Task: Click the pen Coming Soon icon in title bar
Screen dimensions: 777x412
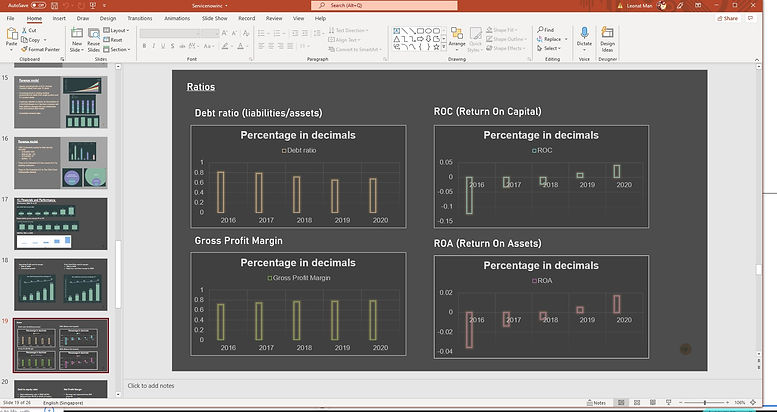Action: click(679, 5)
